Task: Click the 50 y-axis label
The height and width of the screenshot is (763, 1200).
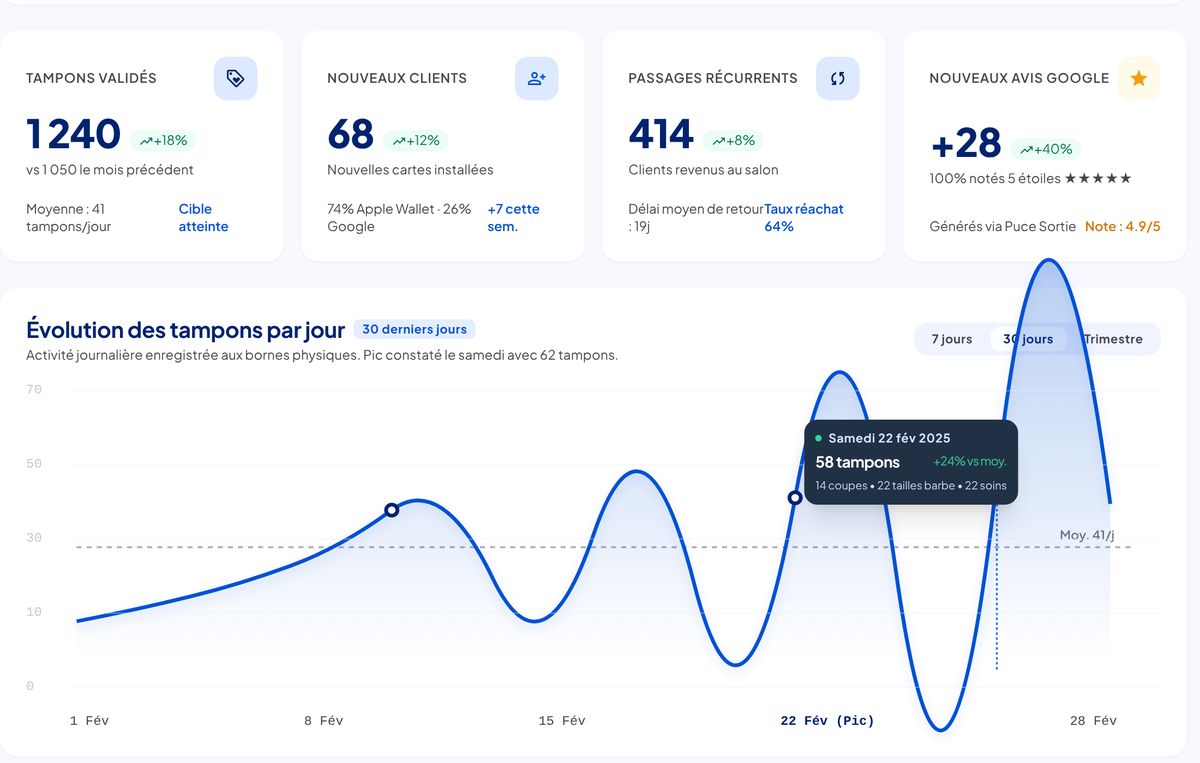Action: tap(34, 464)
